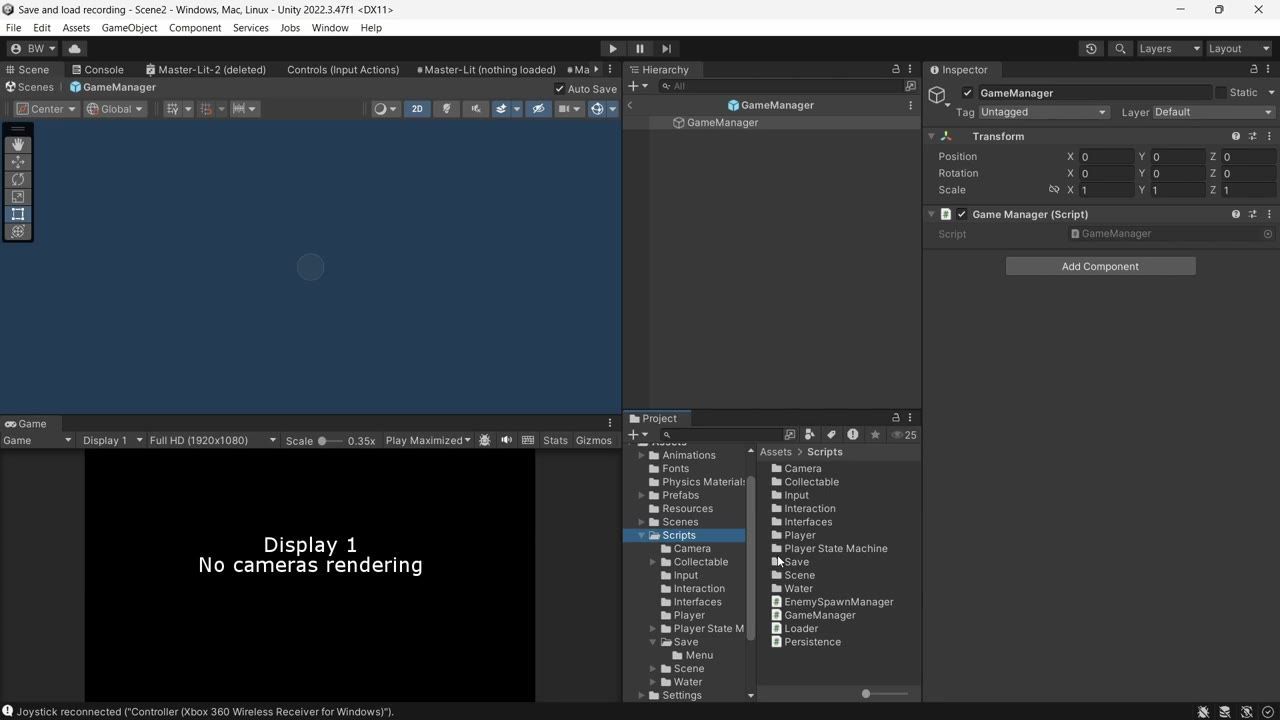Toggle scene lighting bulb icon
The image size is (1280, 720).
click(x=447, y=109)
